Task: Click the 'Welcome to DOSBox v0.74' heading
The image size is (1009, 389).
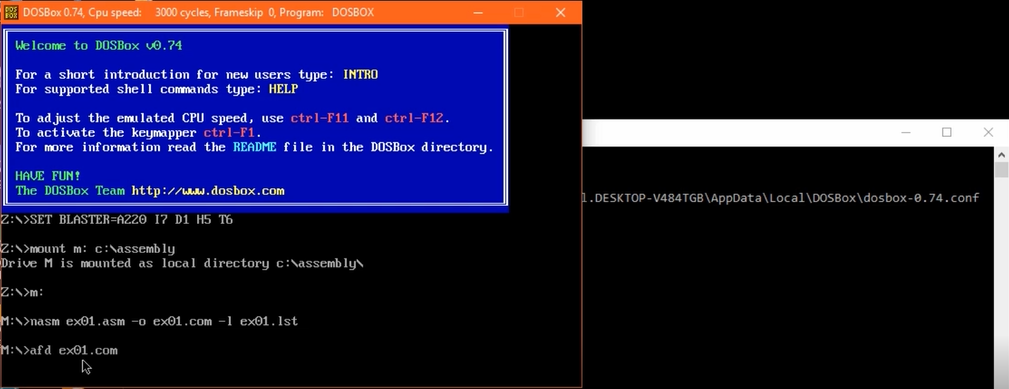Action: [x=98, y=46]
